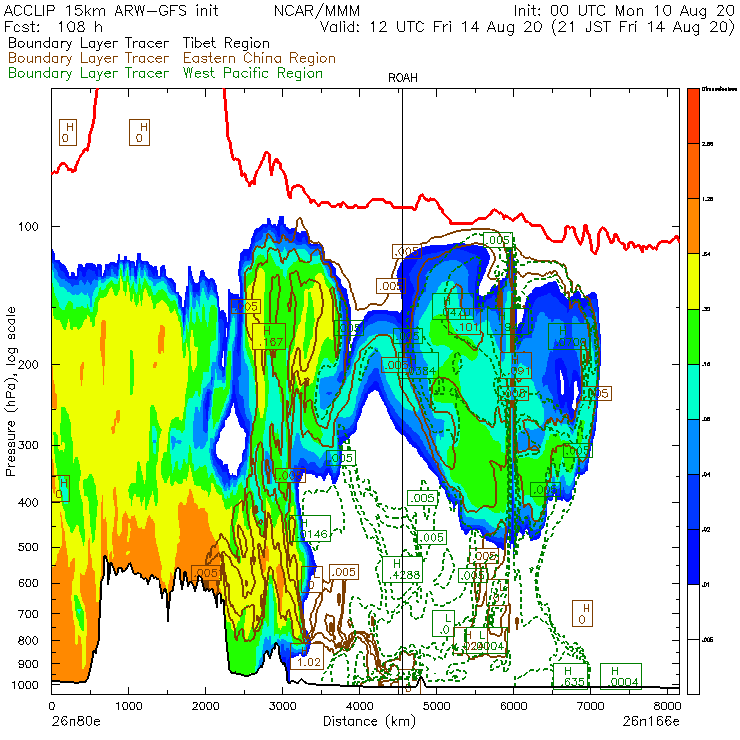
Task: Click the 'Pressure (hPa), log scale' axis title
Action: pos(11,391)
